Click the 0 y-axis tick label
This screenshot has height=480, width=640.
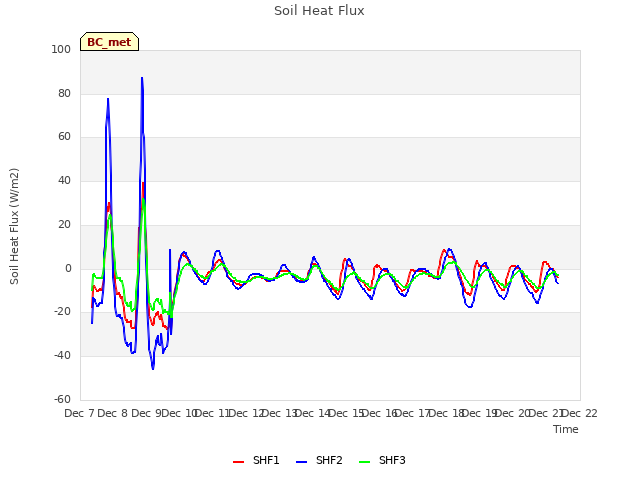(x=68, y=269)
